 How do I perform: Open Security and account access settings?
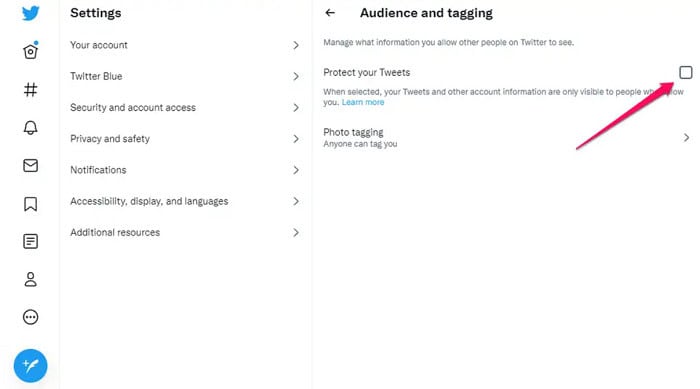(185, 108)
